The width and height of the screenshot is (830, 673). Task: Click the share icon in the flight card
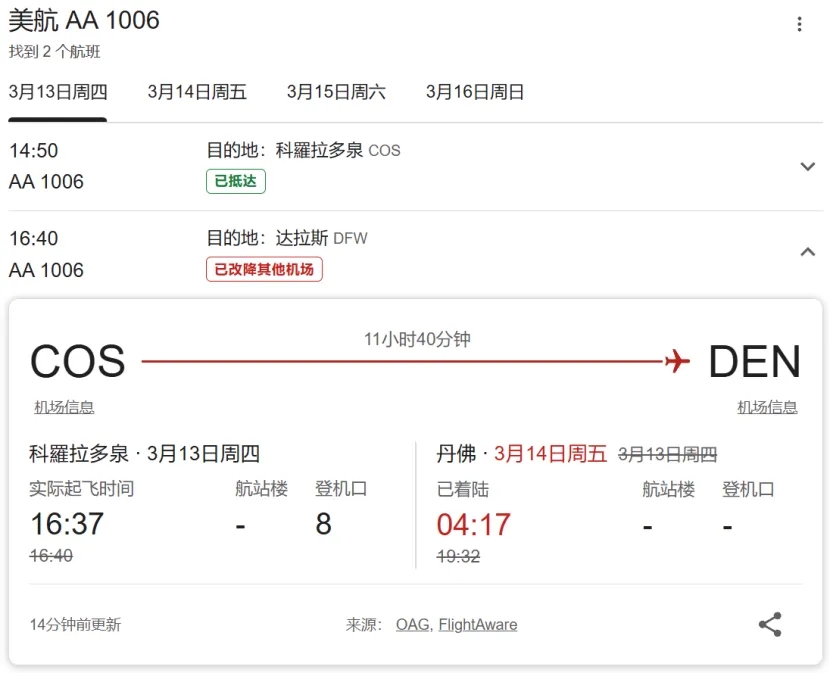coord(769,625)
